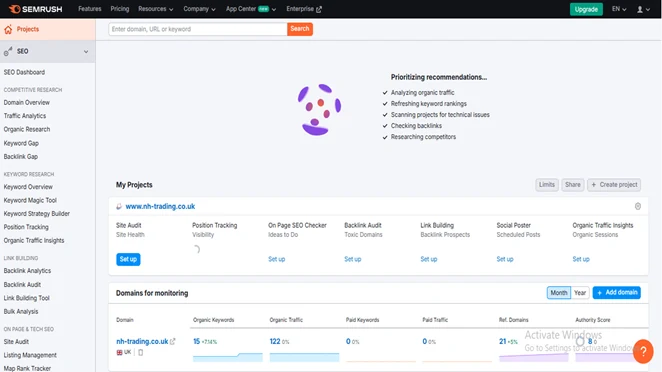Click Organic Keywords value 15
Viewport: 662px width, 372px height.
pos(196,341)
